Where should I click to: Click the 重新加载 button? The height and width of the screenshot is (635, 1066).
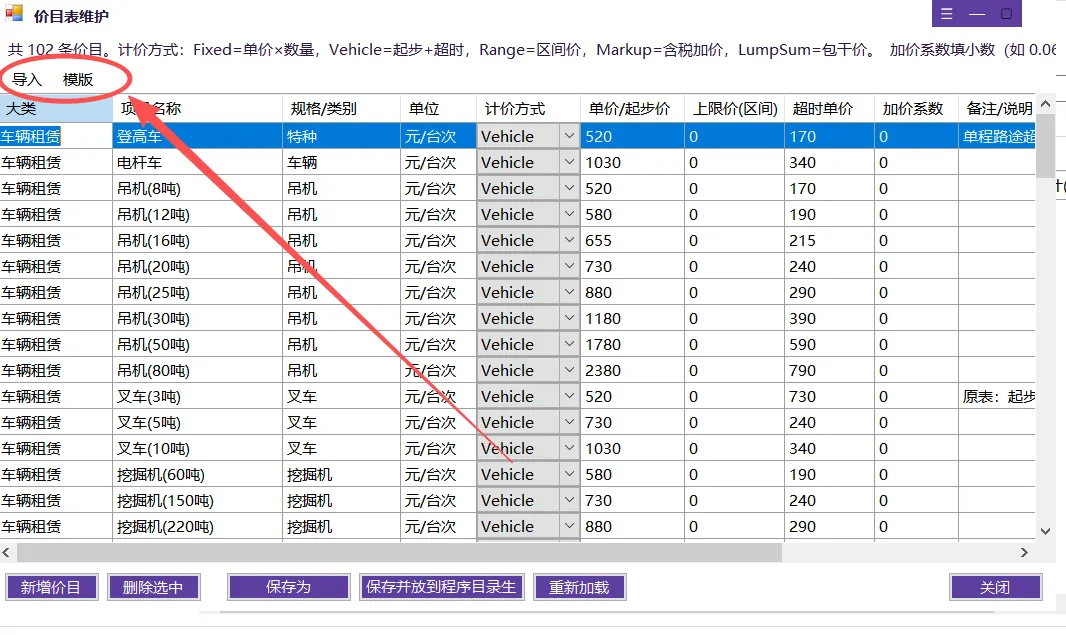(x=579, y=587)
